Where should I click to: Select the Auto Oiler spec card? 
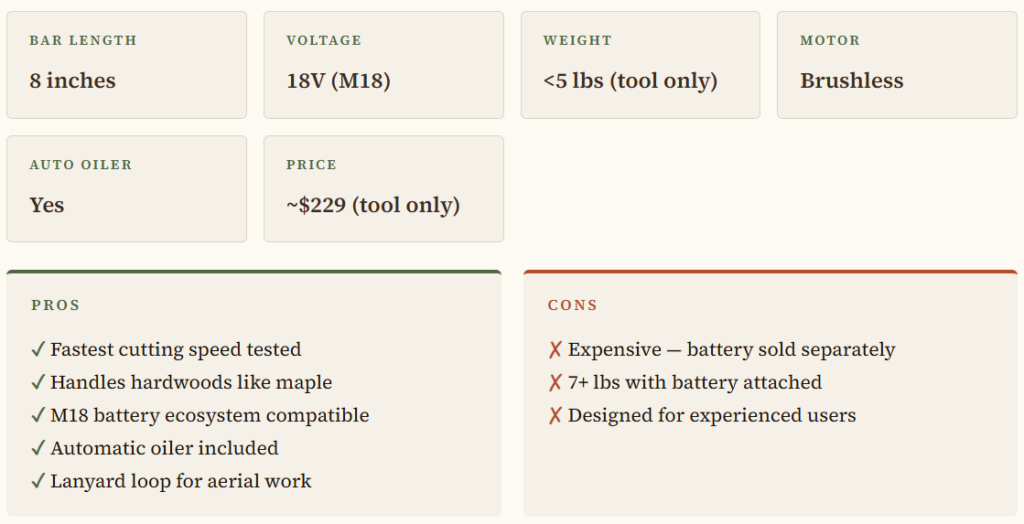coord(126,189)
